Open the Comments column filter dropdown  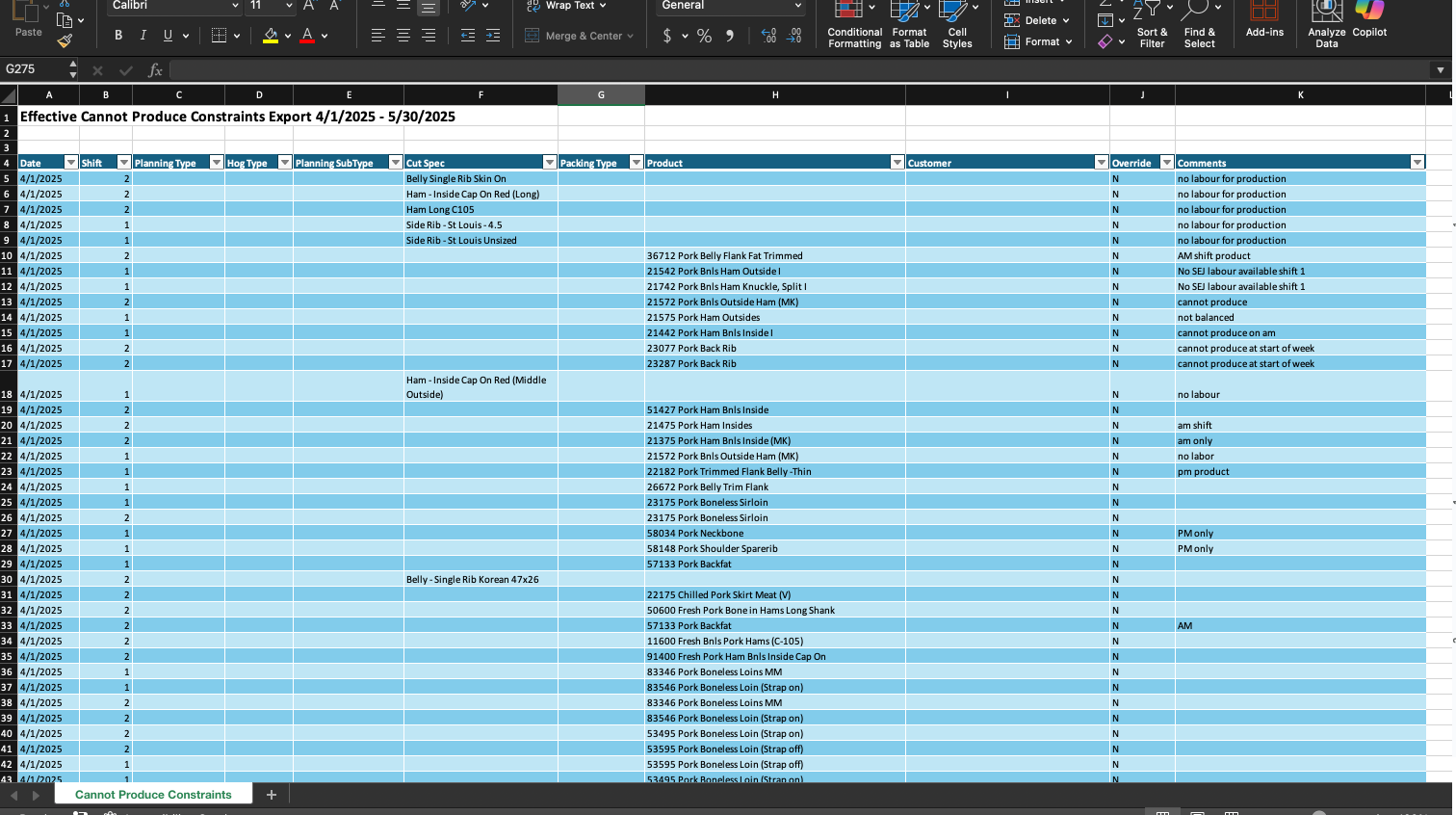(1417, 163)
